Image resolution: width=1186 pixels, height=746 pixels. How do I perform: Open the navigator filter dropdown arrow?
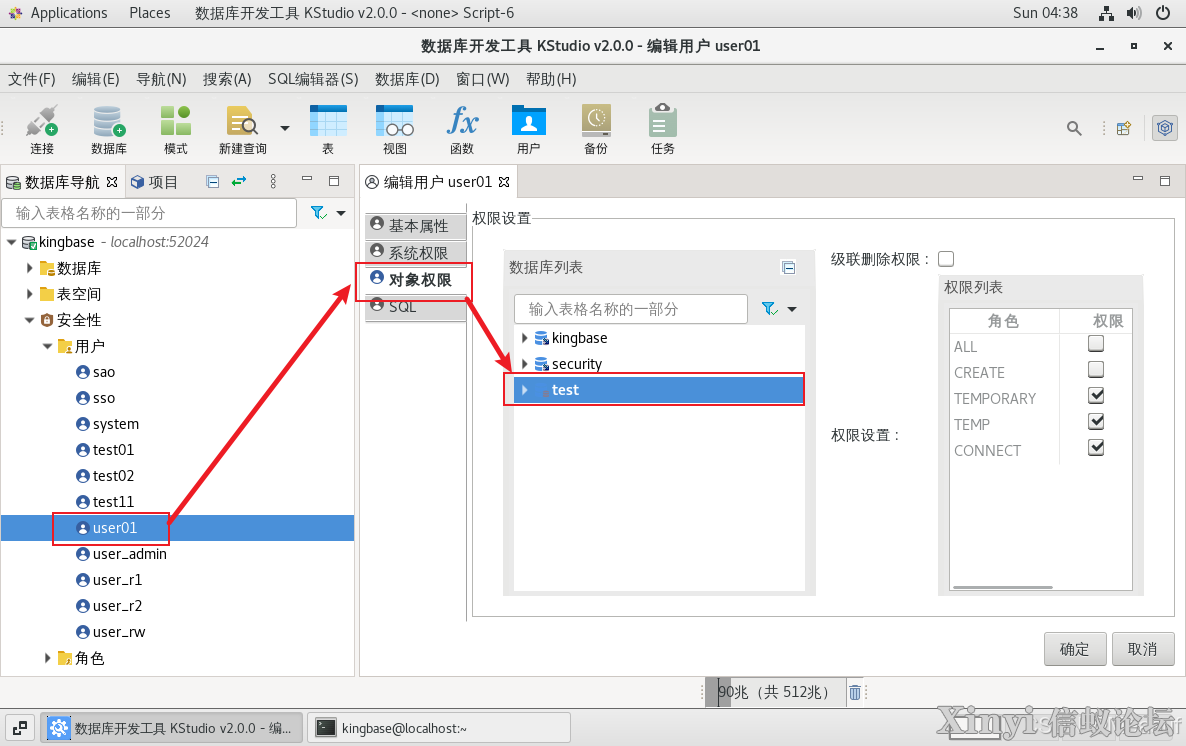pos(341,213)
